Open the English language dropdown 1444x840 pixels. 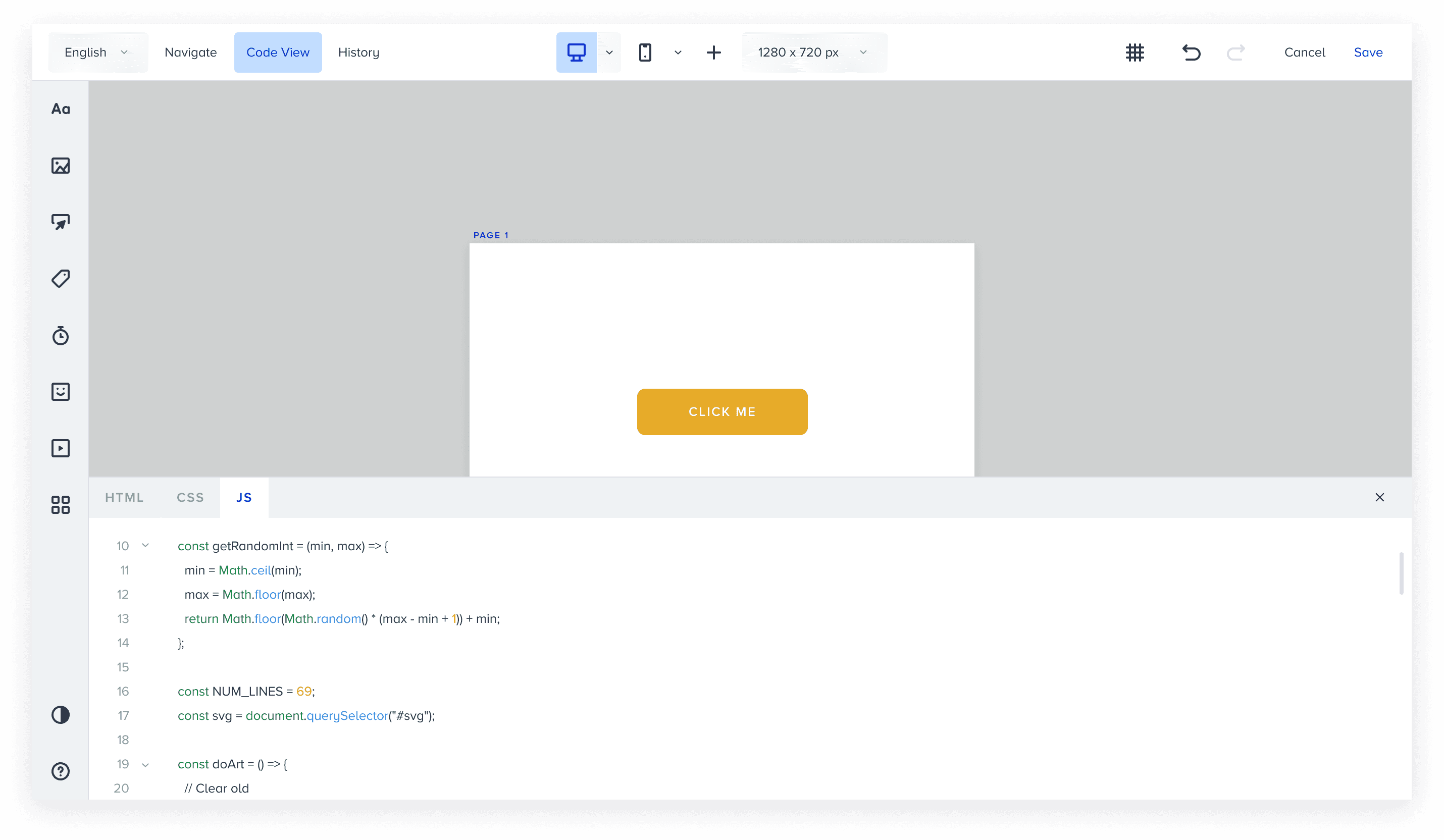click(x=97, y=52)
